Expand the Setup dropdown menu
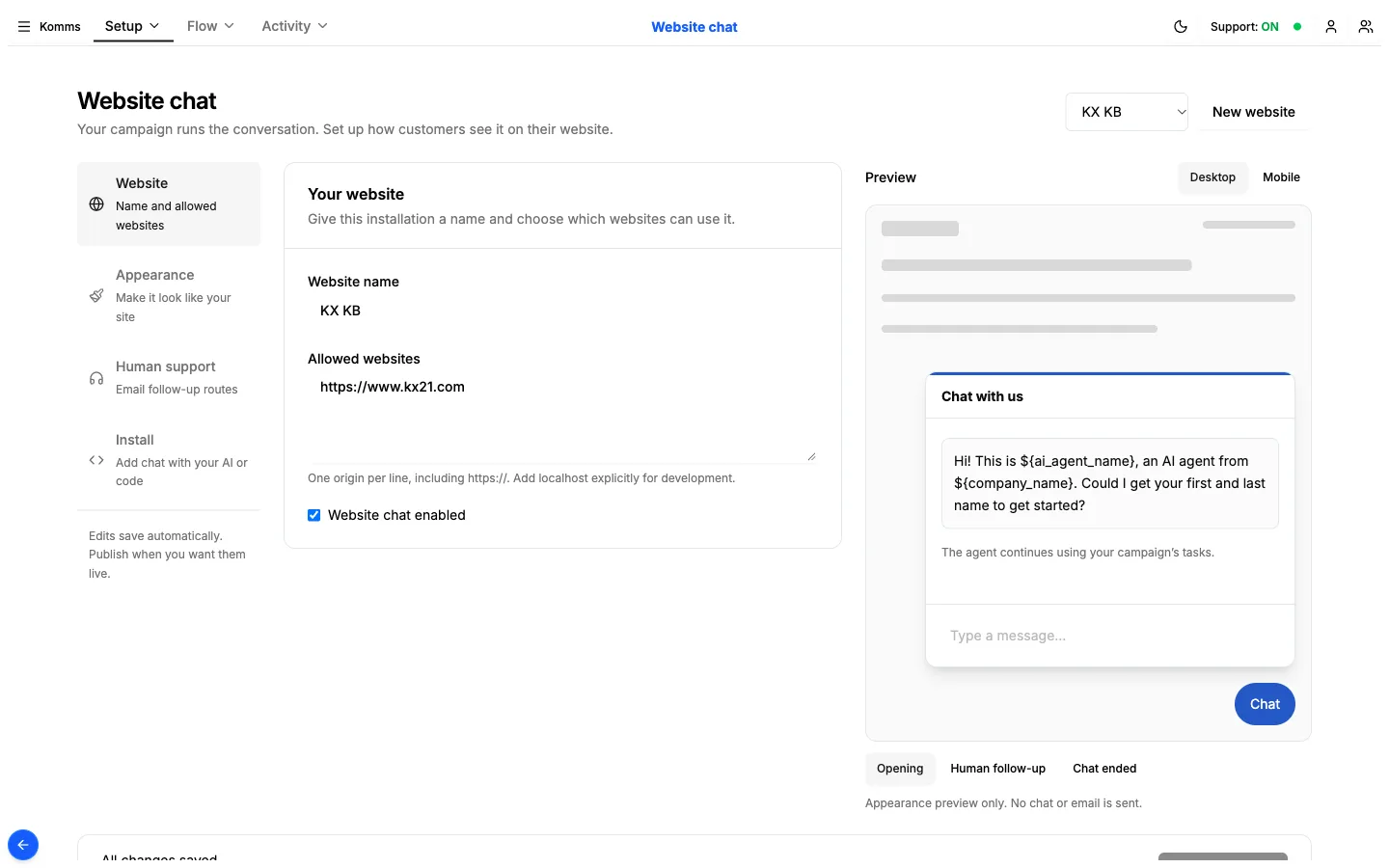Image resolution: width=1389 pixels, height=868 pixels. pos(132,26)
